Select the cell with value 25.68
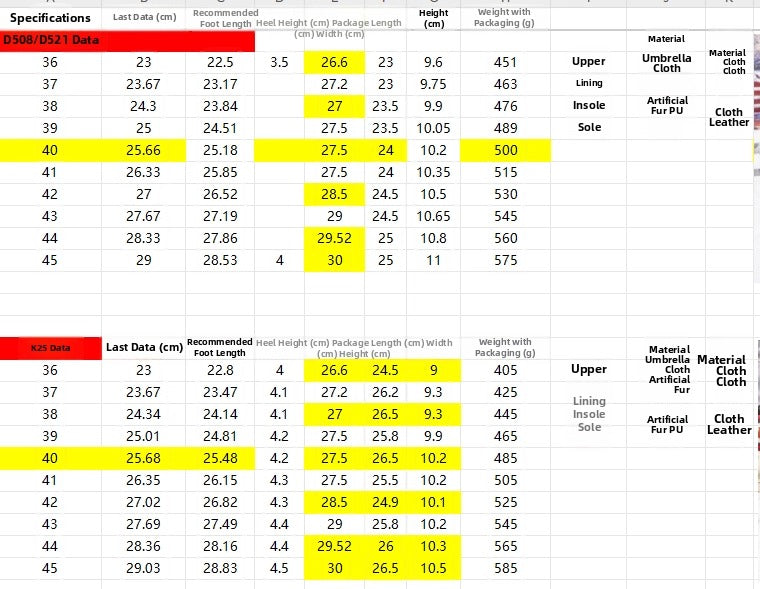Viewport: 760px width, 589px height. click(143, 457)
